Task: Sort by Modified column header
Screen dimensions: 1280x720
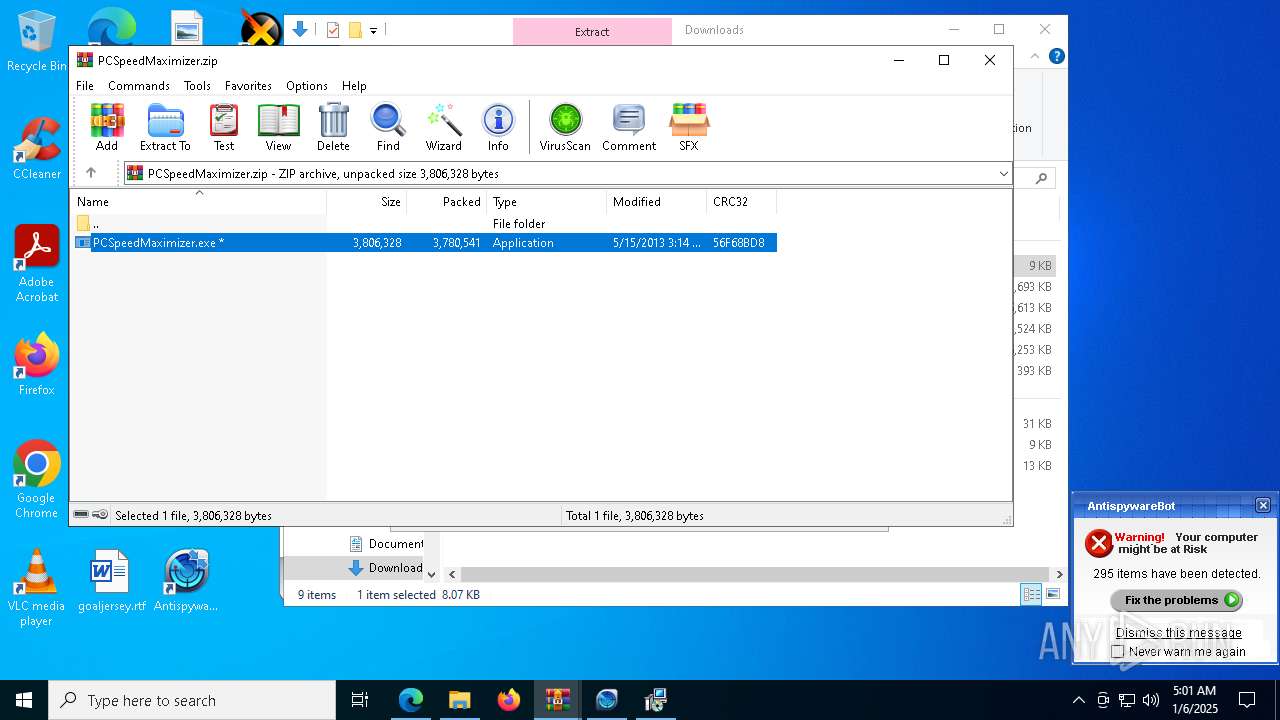Action: point(656,201)
